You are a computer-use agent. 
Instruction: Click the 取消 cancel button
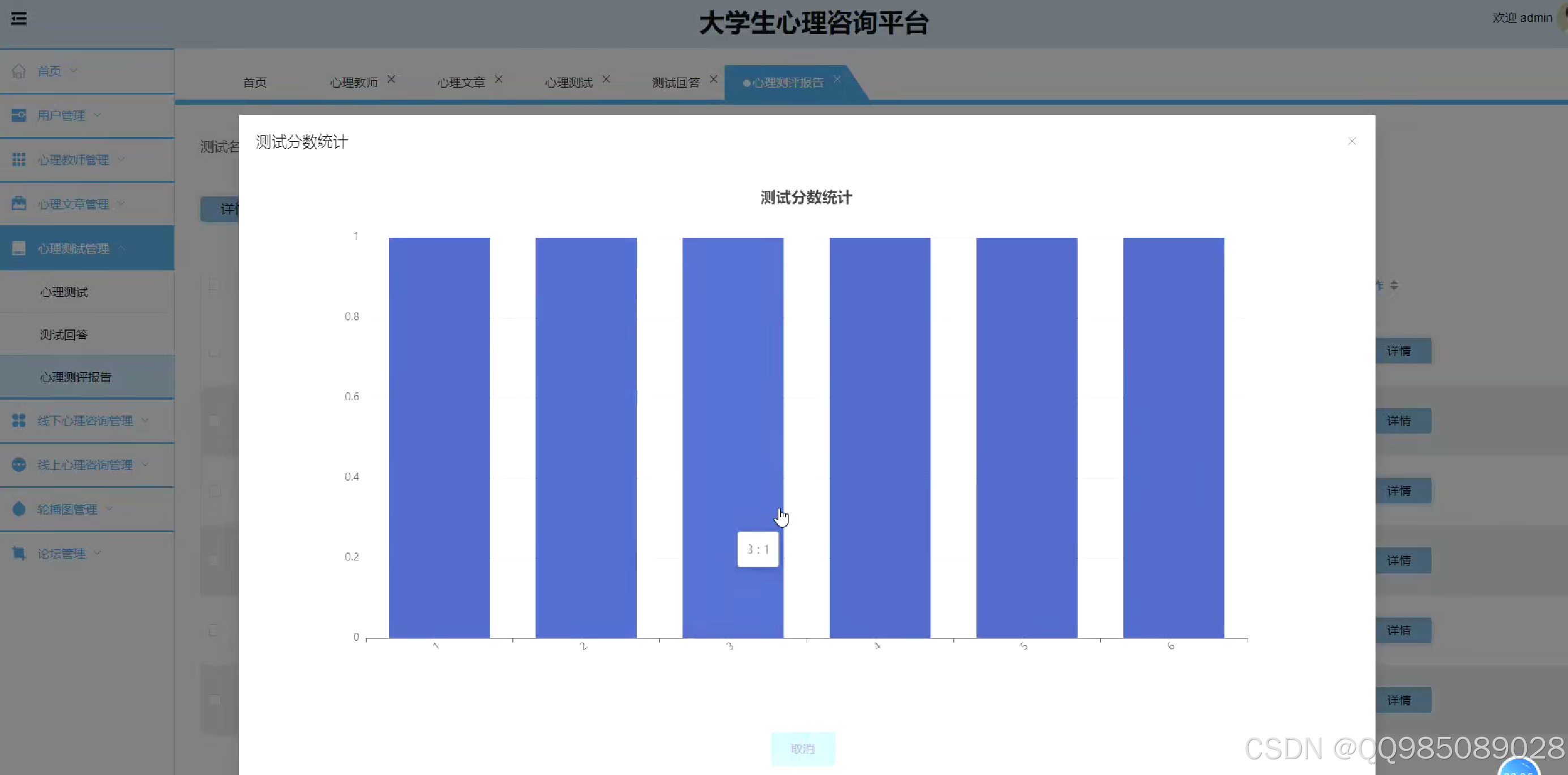click(803, 748)
